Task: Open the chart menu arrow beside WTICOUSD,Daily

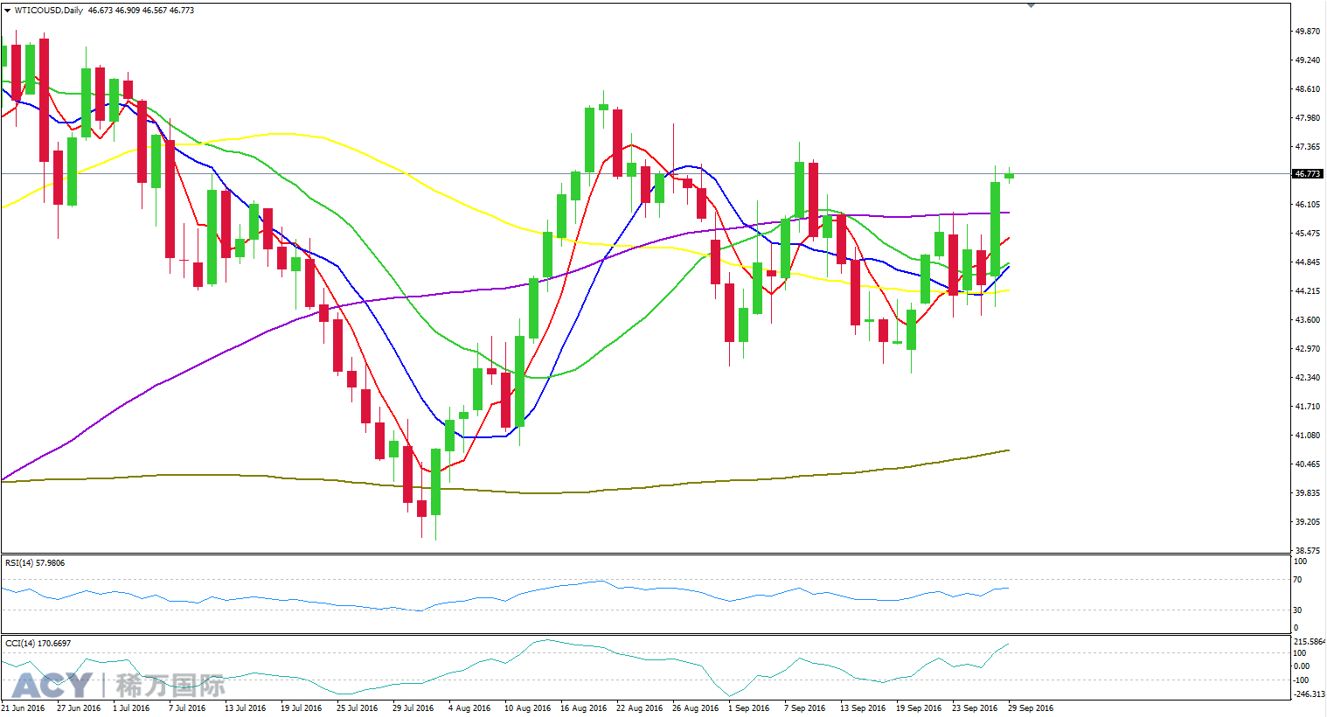Action: coord(8,10)
